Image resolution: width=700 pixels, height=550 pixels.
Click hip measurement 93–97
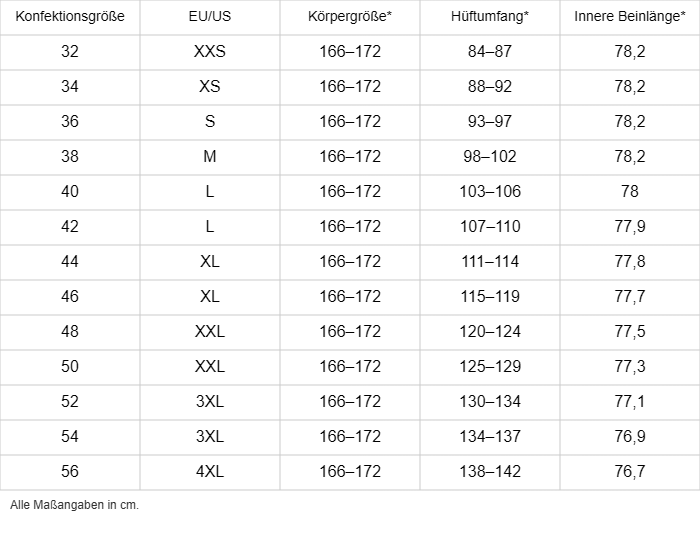point(490,122)
